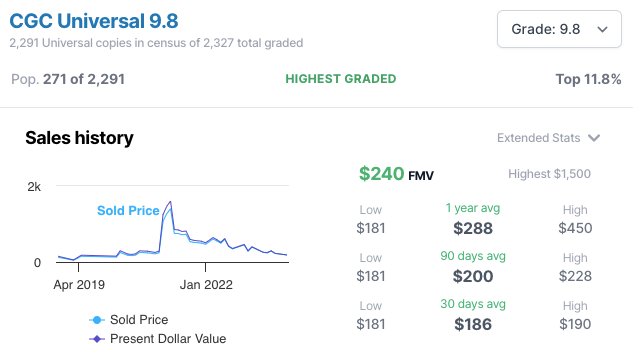
Task: Click the Extended Stats chevron icon
Action: pos(594,138)
